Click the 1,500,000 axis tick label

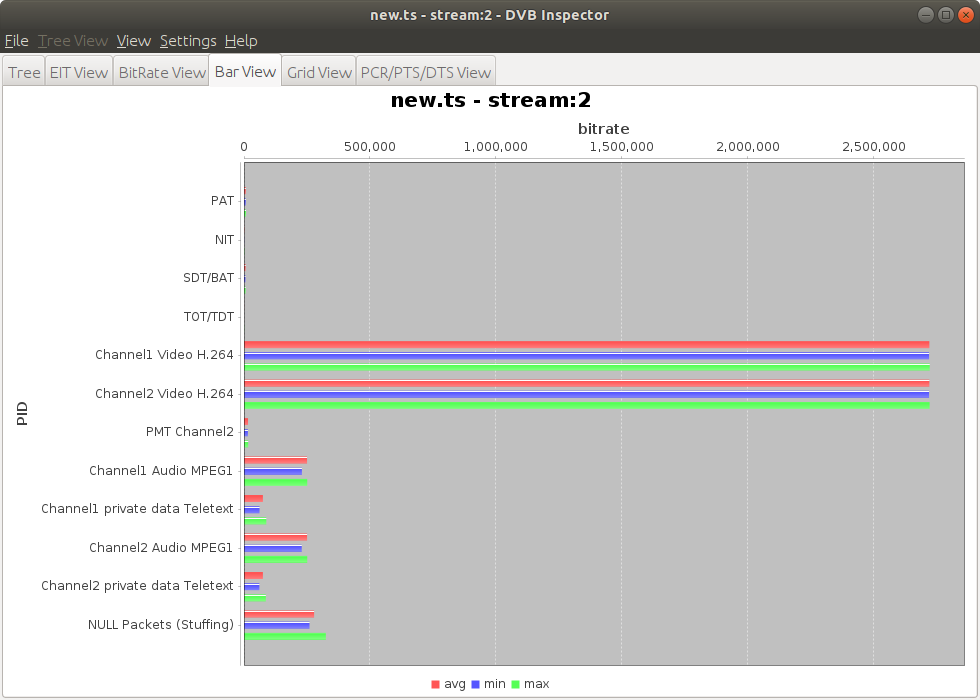(x=622, y=147)
